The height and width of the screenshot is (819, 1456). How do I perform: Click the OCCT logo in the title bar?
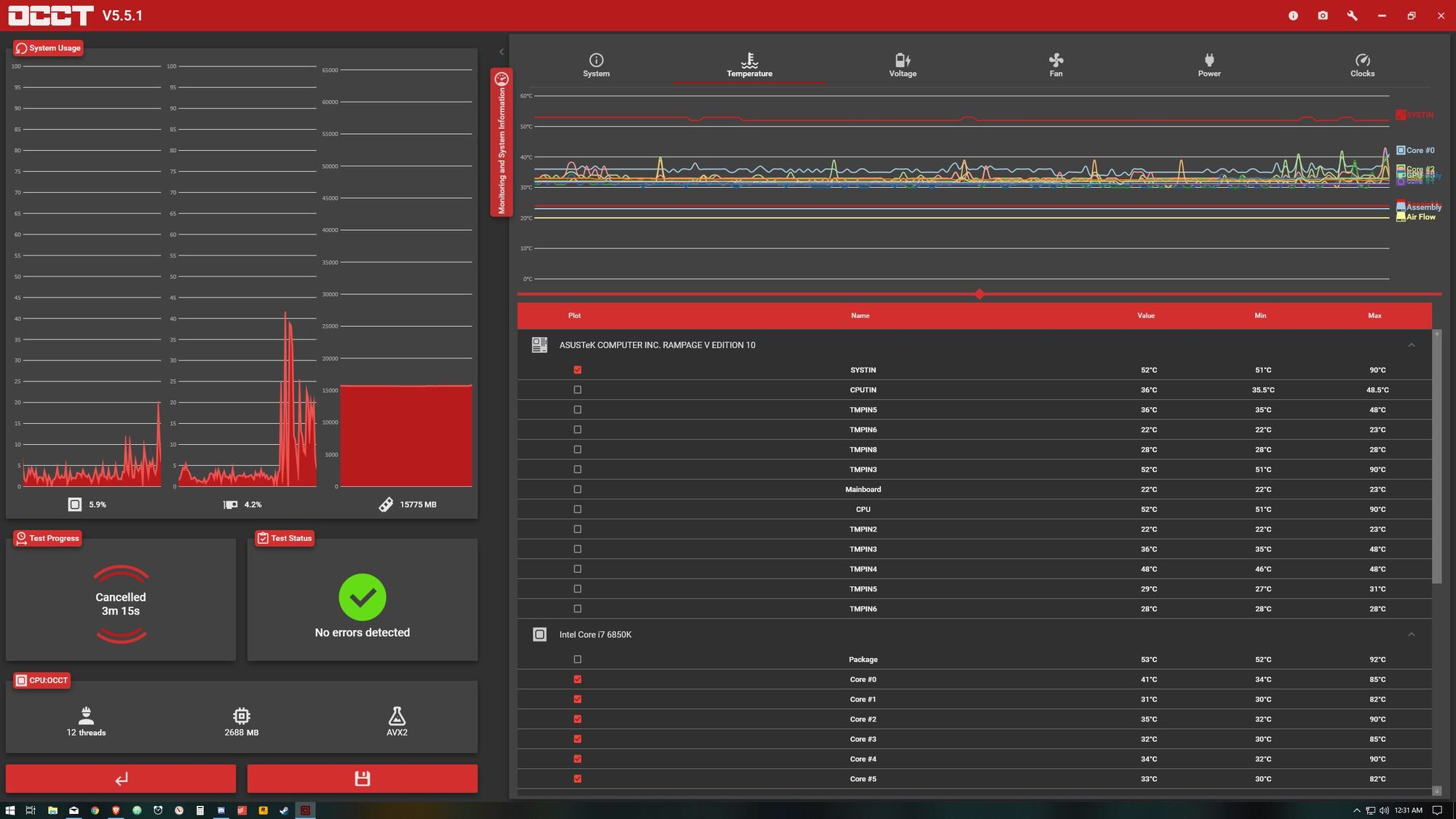coord(50,15)
